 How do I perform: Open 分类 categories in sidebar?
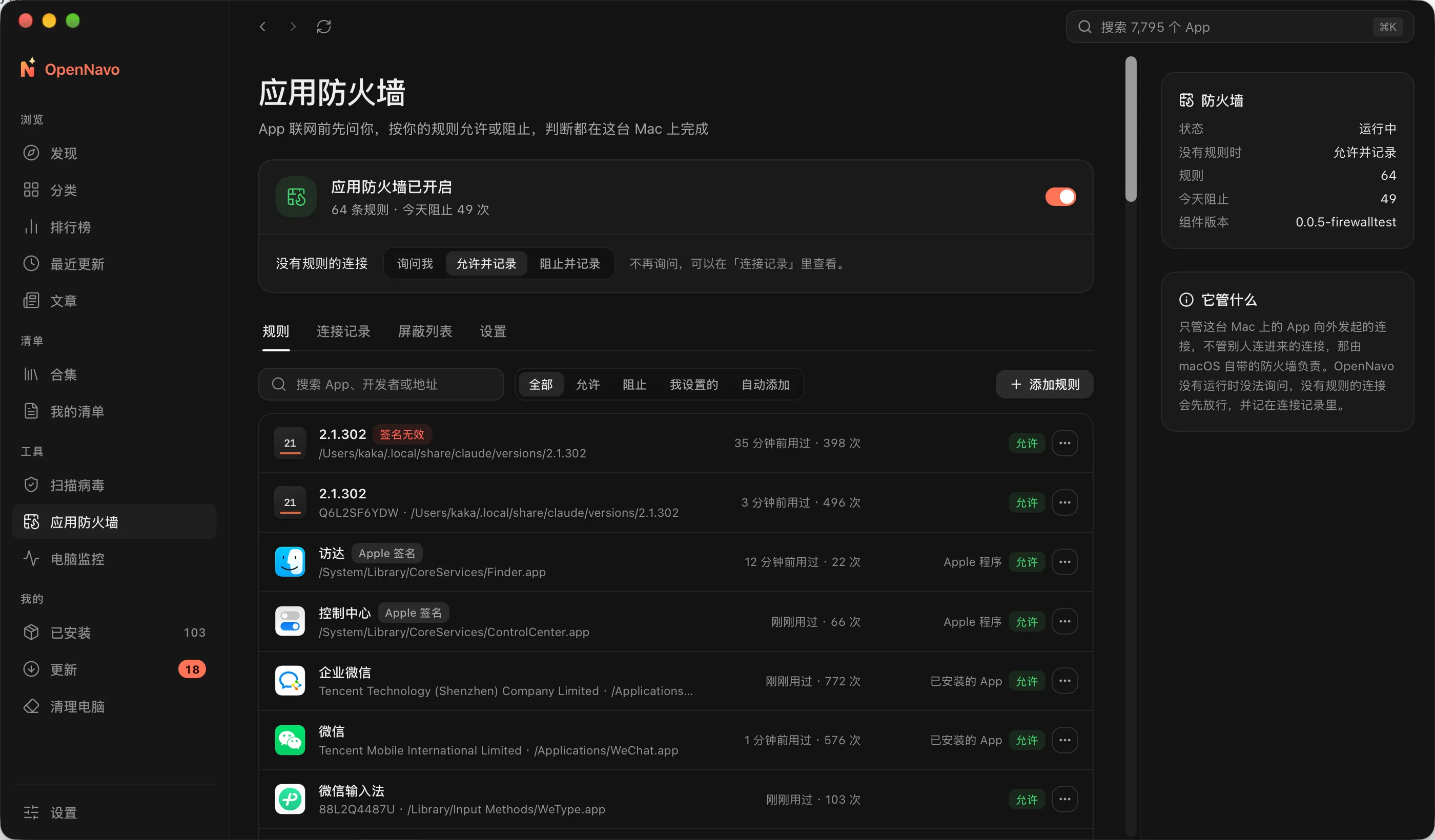click(x=114, y=190)
